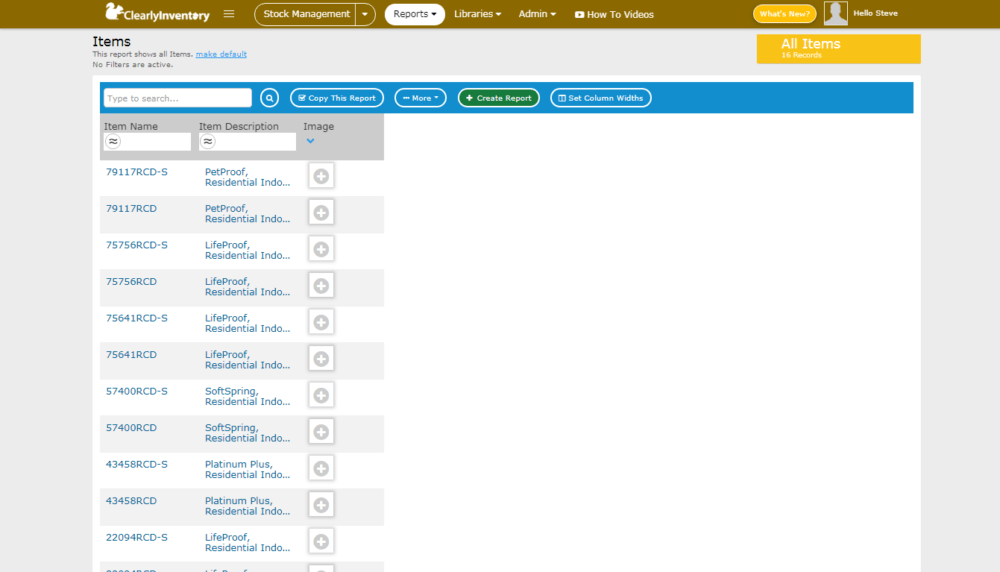Add image for item 22094RCD-S
The height and width of the screenshot is (572, 1000).
[321, 541]
